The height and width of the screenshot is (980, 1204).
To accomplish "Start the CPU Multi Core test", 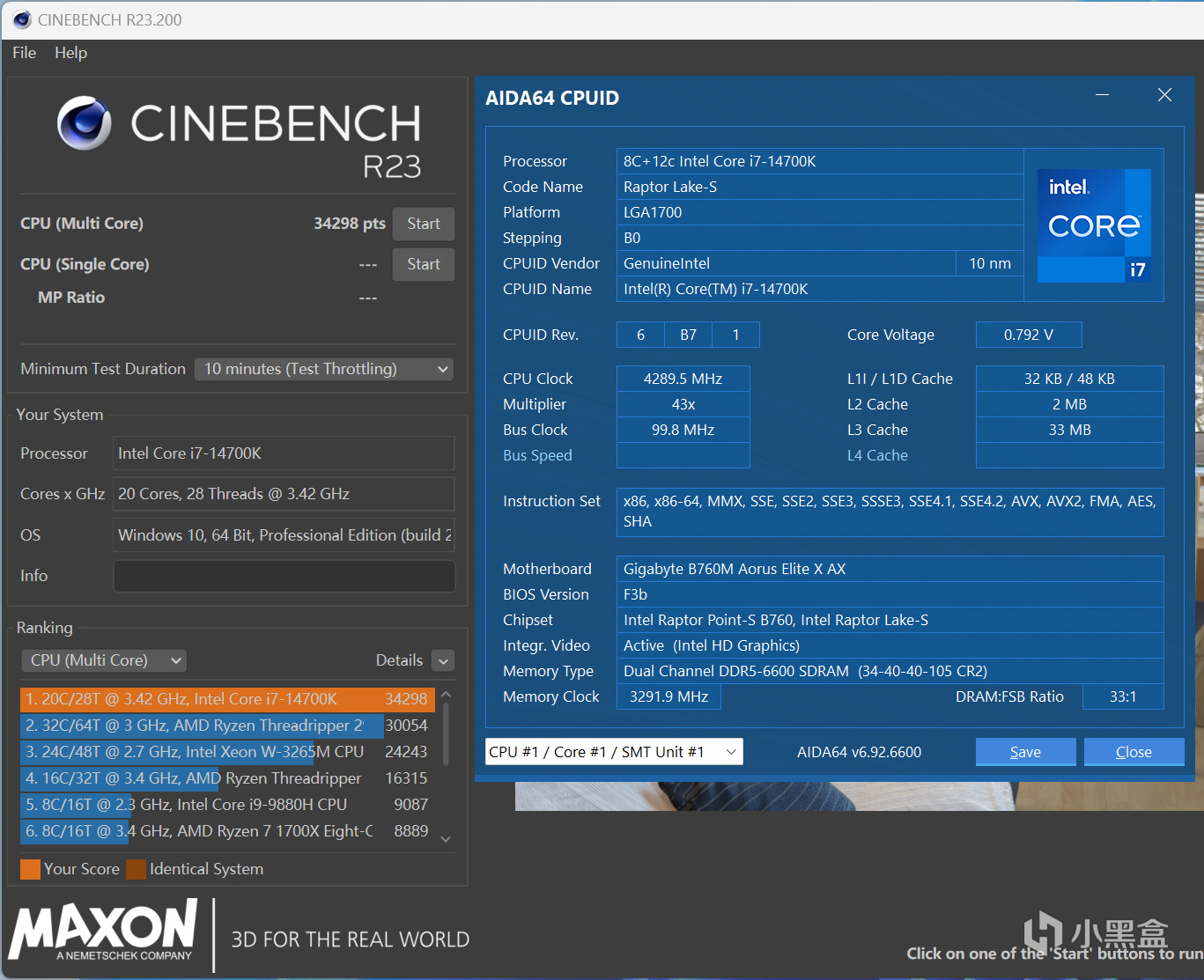I will click(x=423, y=224).
